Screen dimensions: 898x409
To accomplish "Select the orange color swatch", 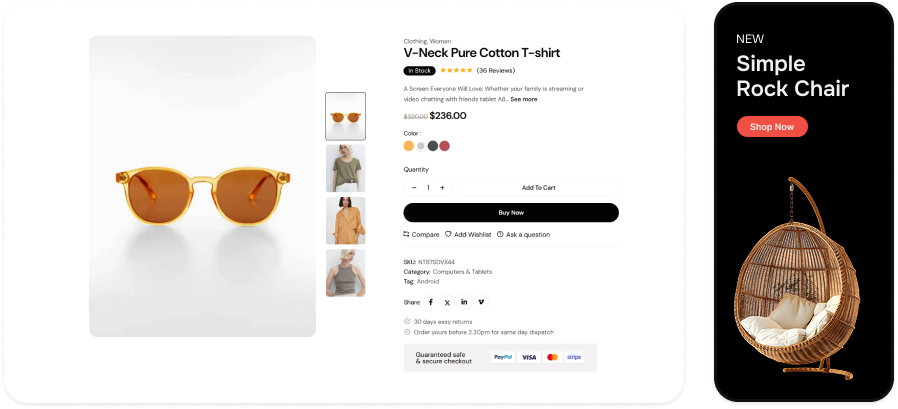I will point(408,145).
